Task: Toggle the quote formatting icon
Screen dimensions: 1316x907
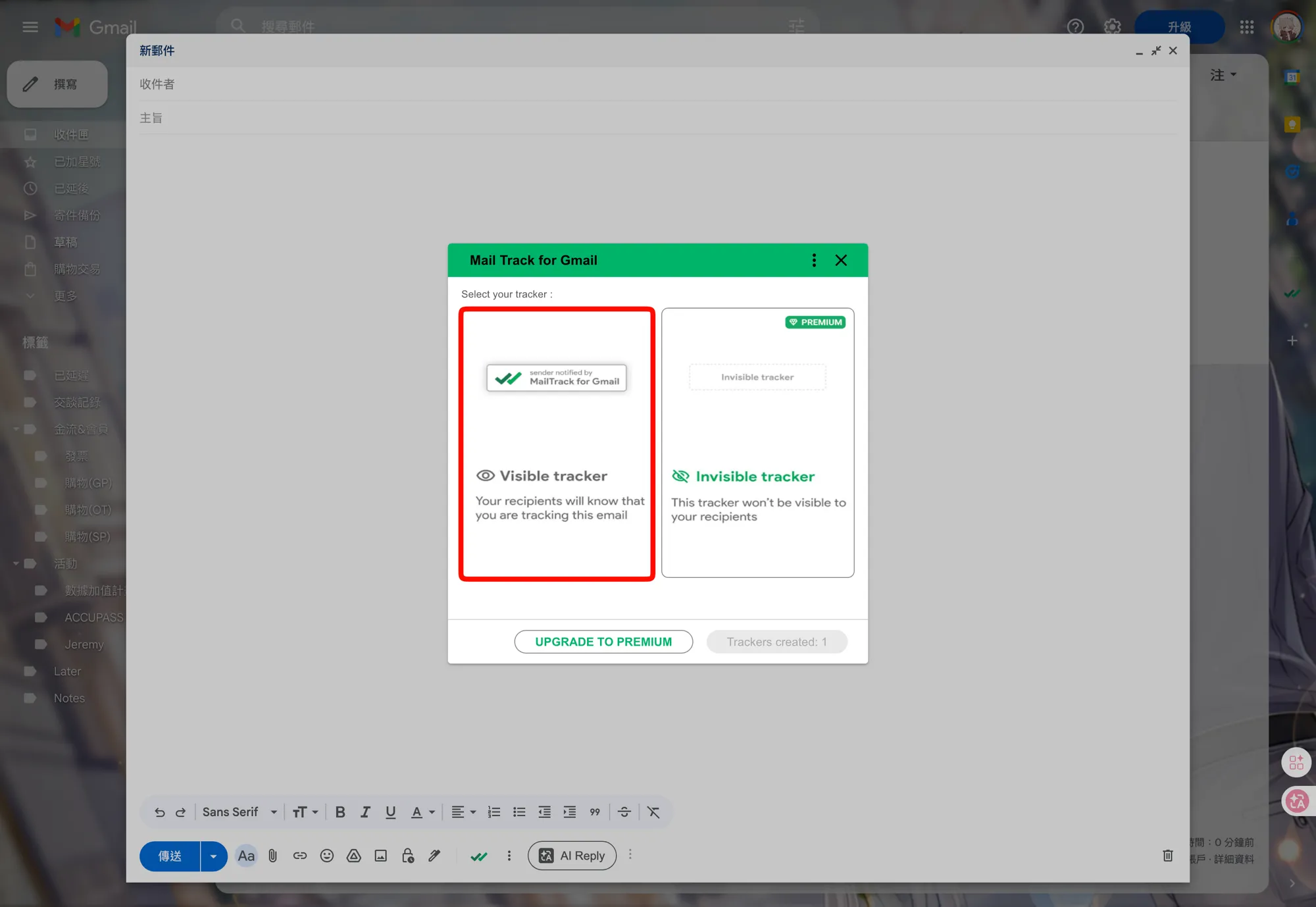Action: pos(595,812)
